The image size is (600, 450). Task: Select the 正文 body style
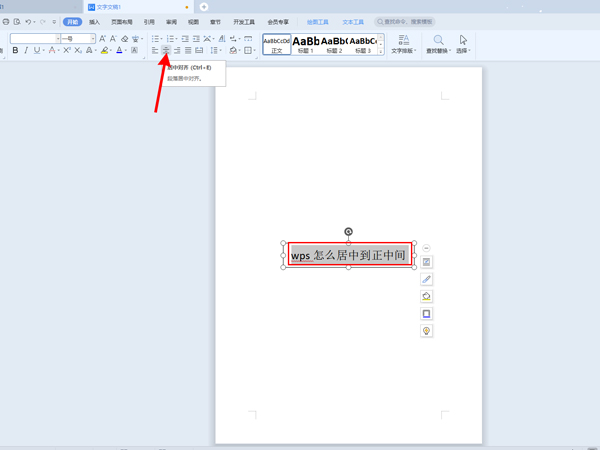277,44
